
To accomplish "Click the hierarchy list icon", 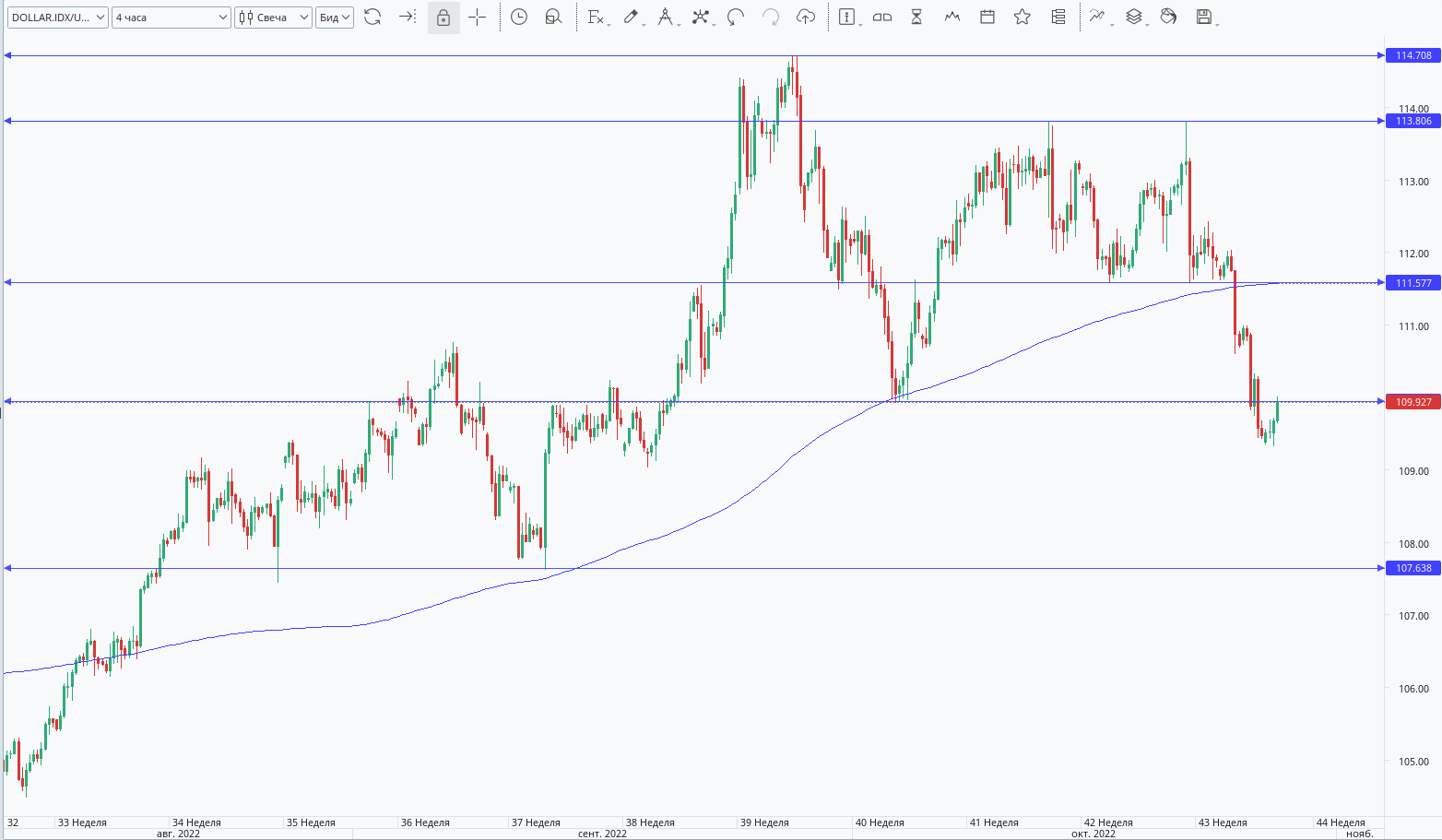I will pyautogui.click(x=1058, y=17).
